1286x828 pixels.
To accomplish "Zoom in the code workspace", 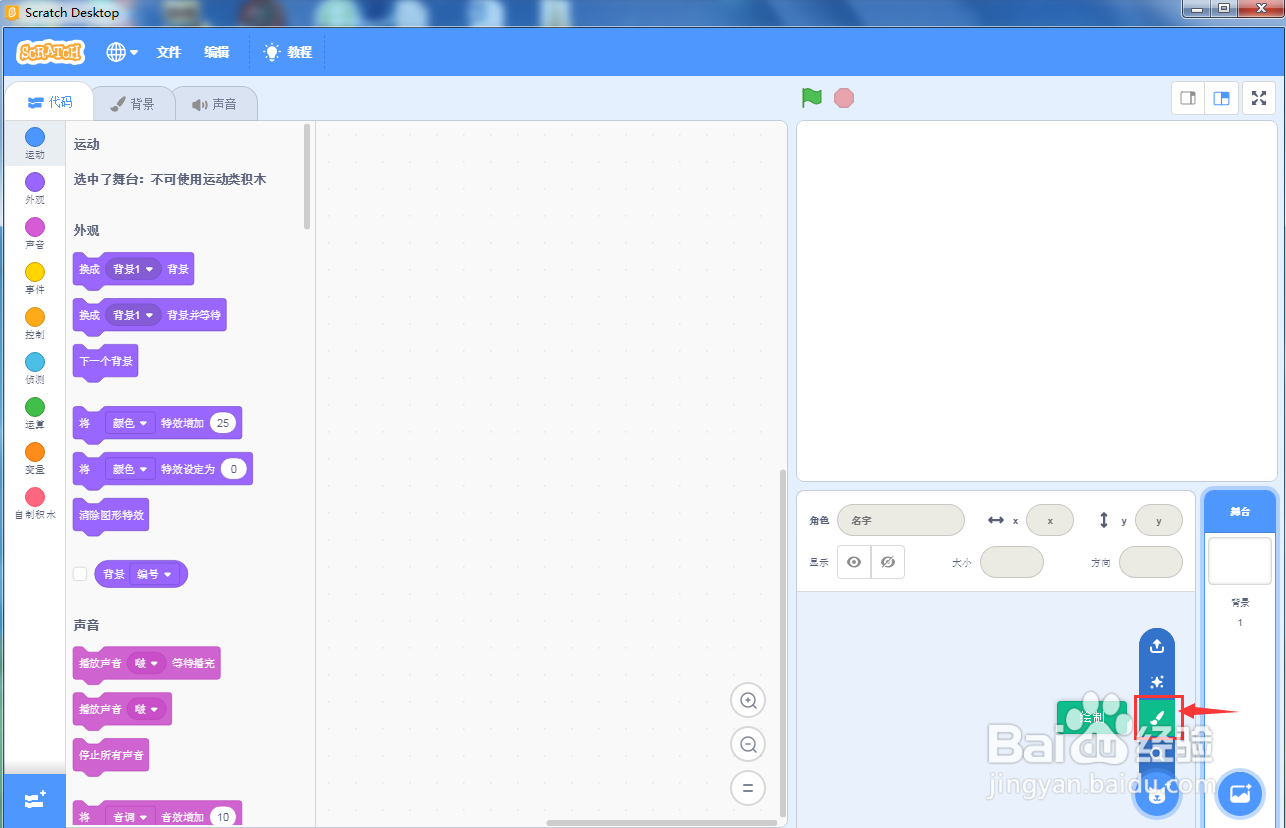I will 748,701.
